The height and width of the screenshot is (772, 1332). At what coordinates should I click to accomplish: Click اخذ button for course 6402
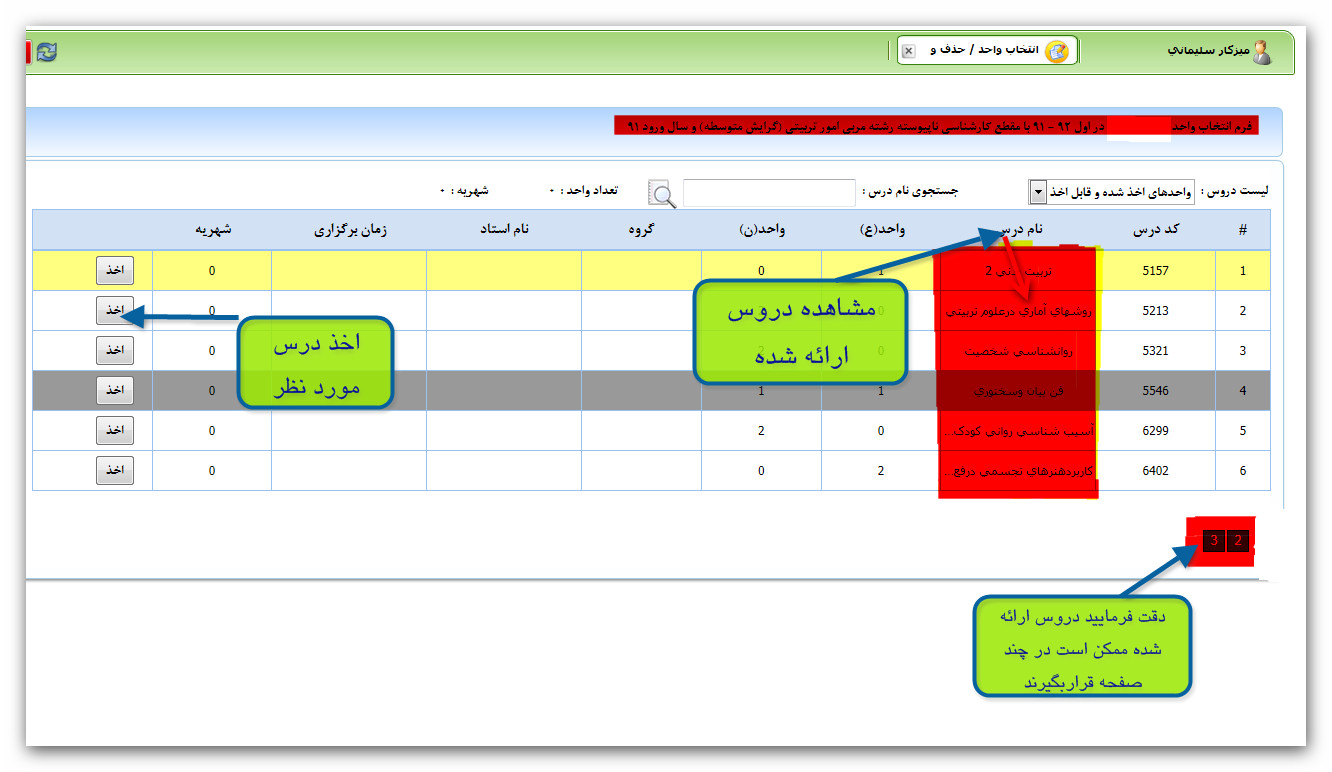115,470
